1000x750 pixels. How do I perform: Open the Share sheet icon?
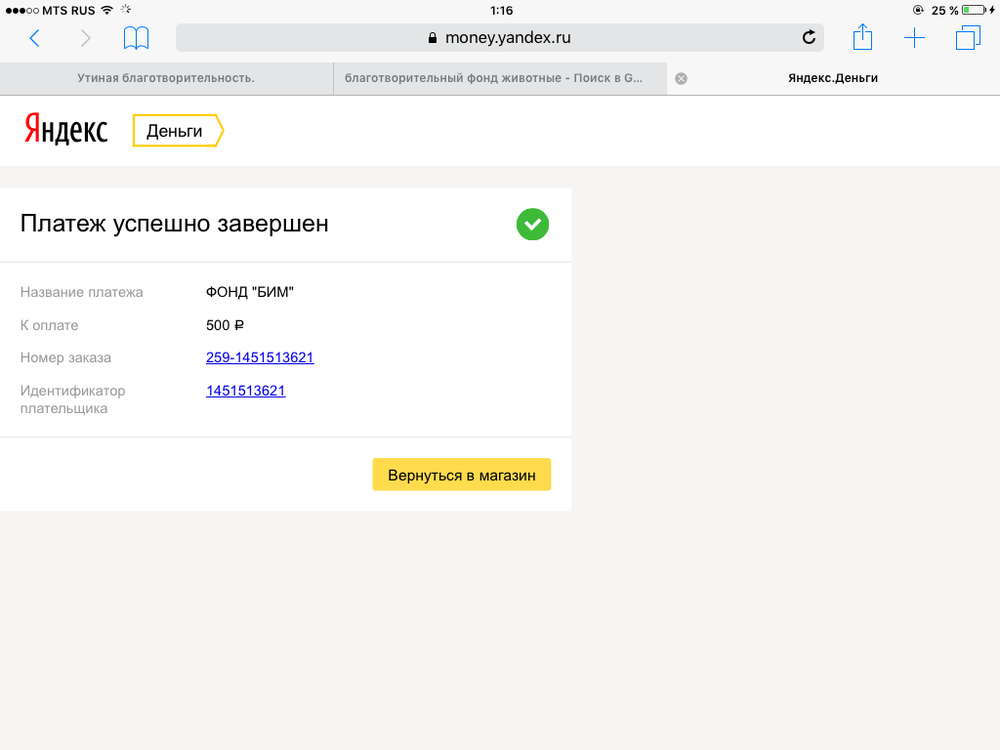pyautogui.click(x=862, y=38)
